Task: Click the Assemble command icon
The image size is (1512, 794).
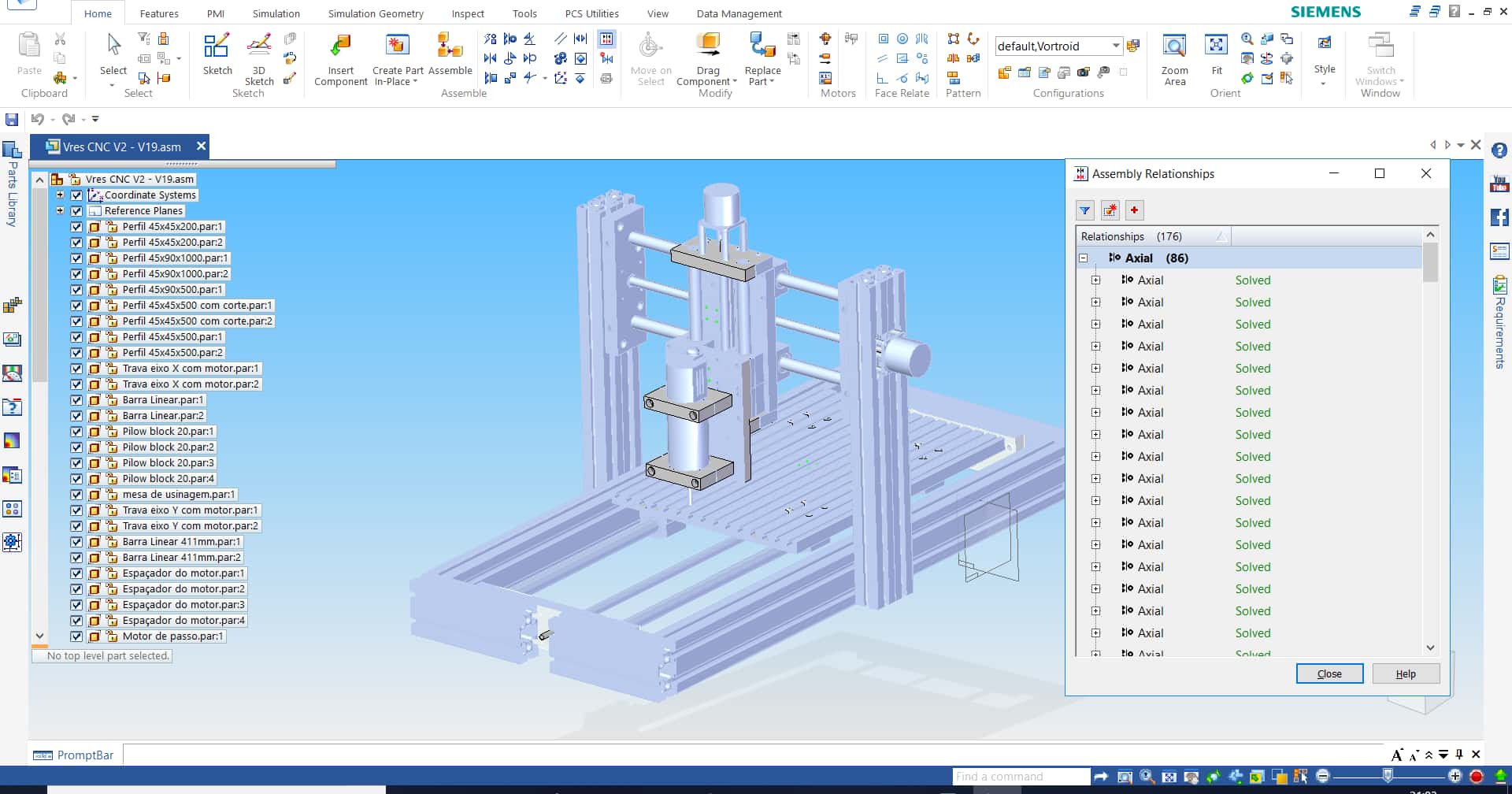Action: 450,48
